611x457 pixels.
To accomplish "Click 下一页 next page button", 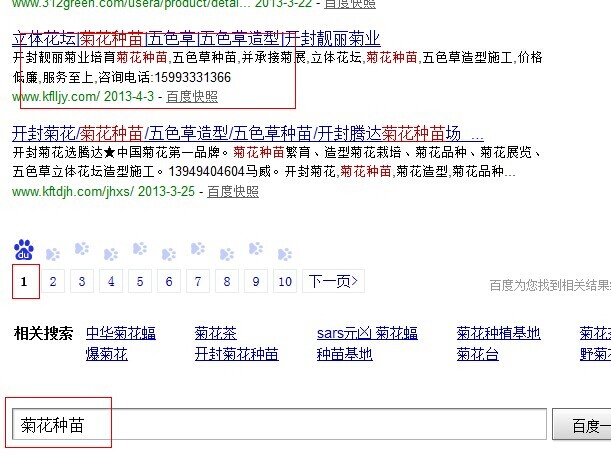I will tap(334, 281).
